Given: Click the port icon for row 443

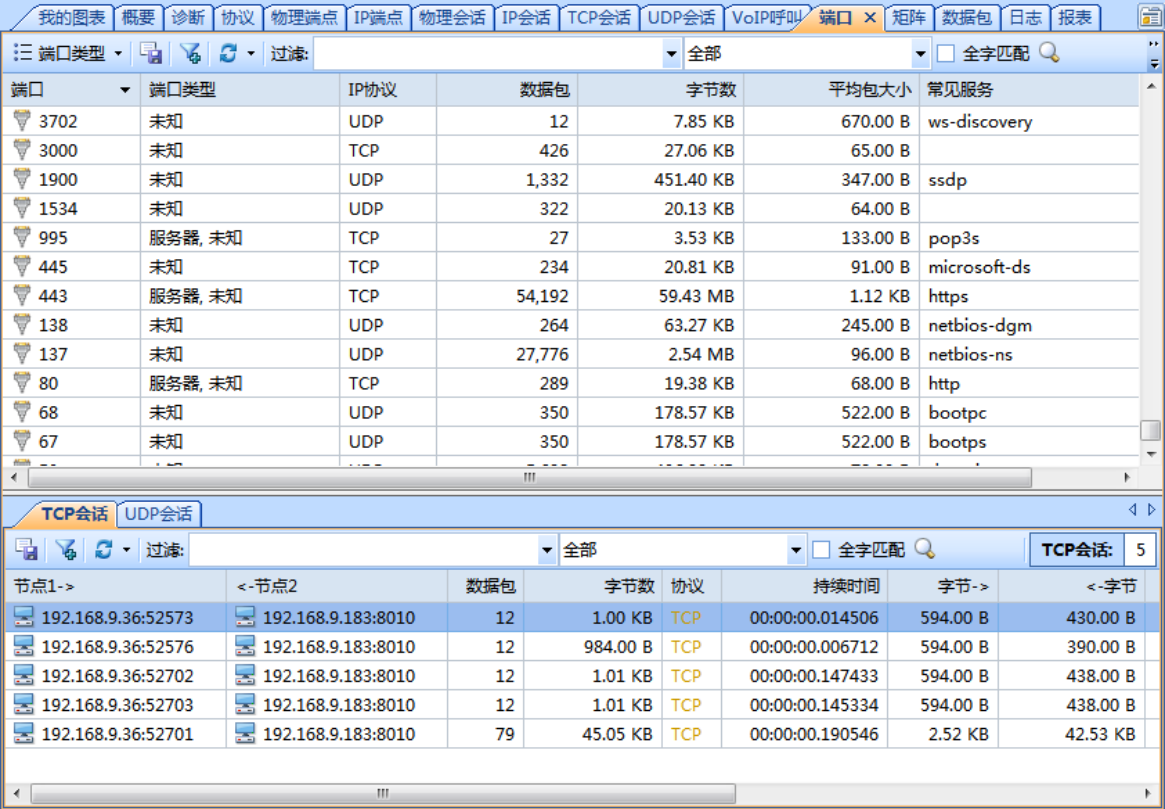Looking at the screenshot, I should [x=22, y=296].
